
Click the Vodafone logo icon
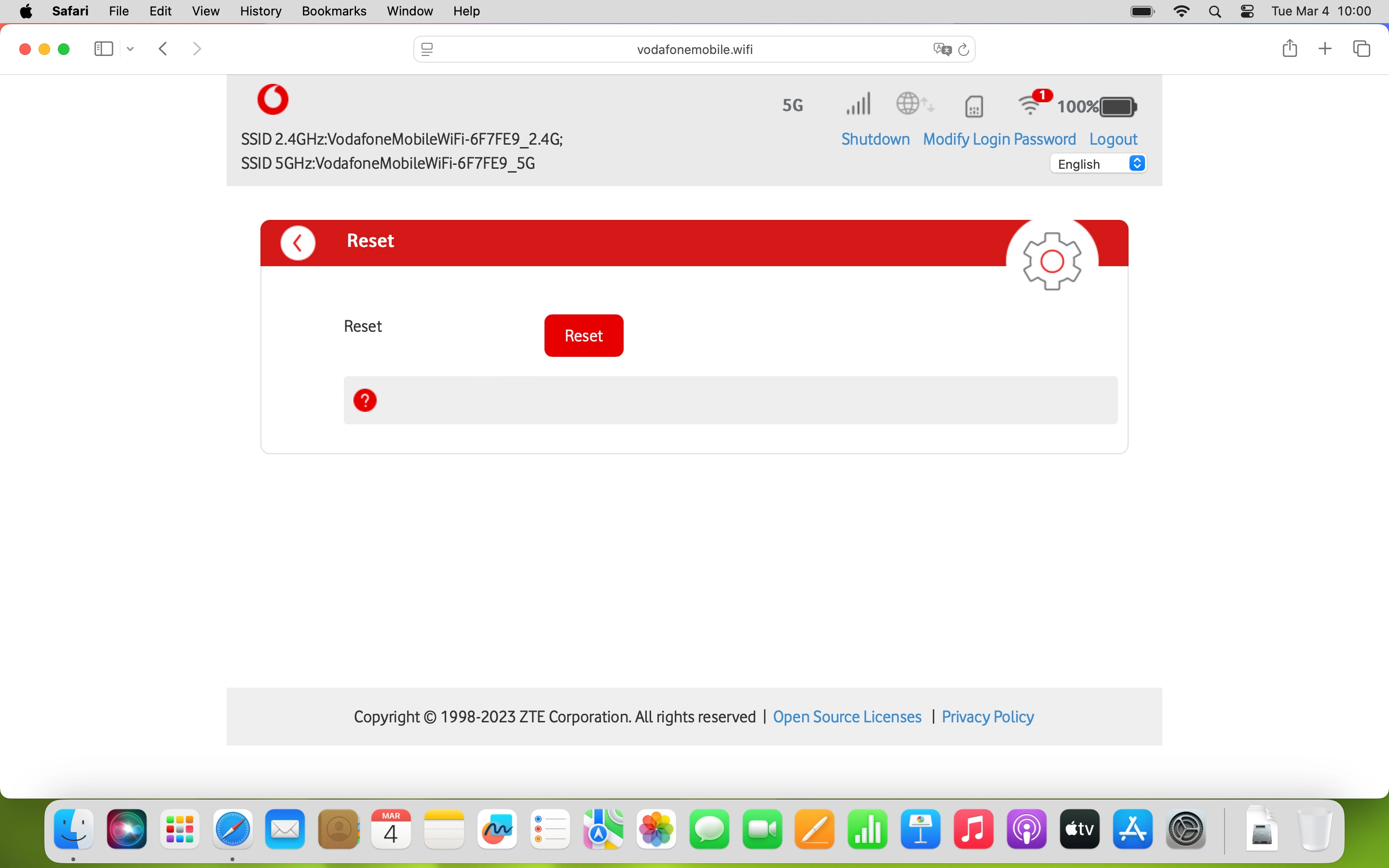pyautogui.click(x=272, y=99)
